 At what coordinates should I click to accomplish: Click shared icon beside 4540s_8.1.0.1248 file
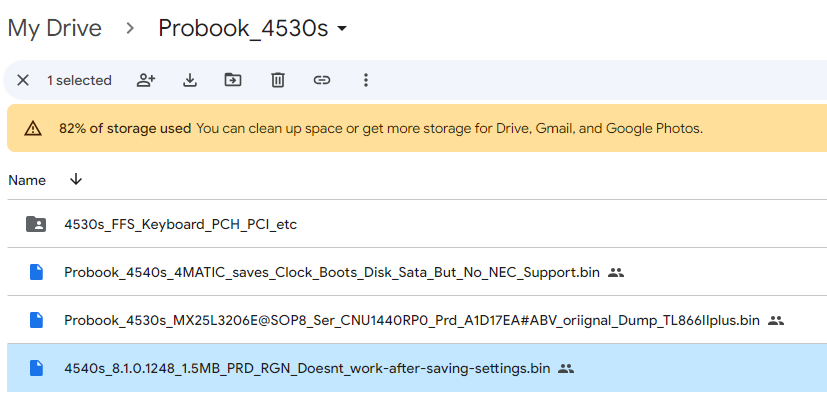(566, 368)
